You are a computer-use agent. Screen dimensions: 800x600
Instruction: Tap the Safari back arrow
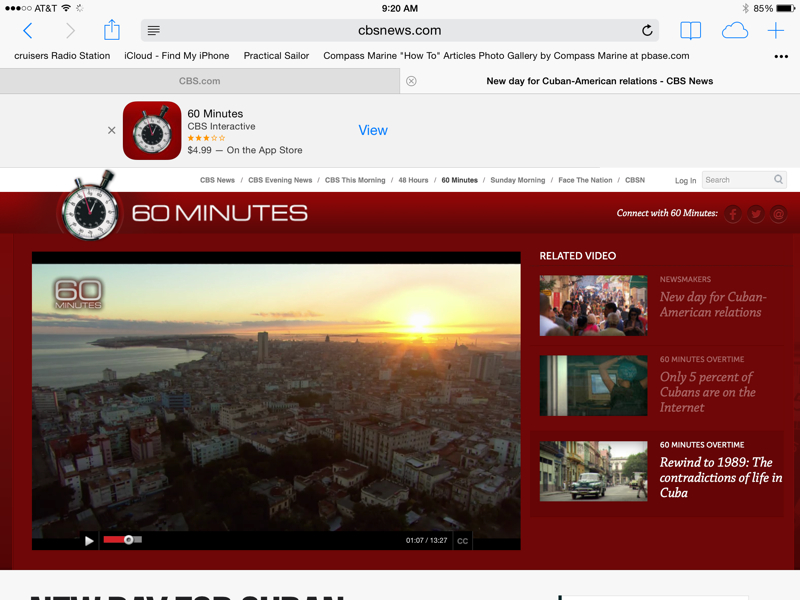coord(28,31)
